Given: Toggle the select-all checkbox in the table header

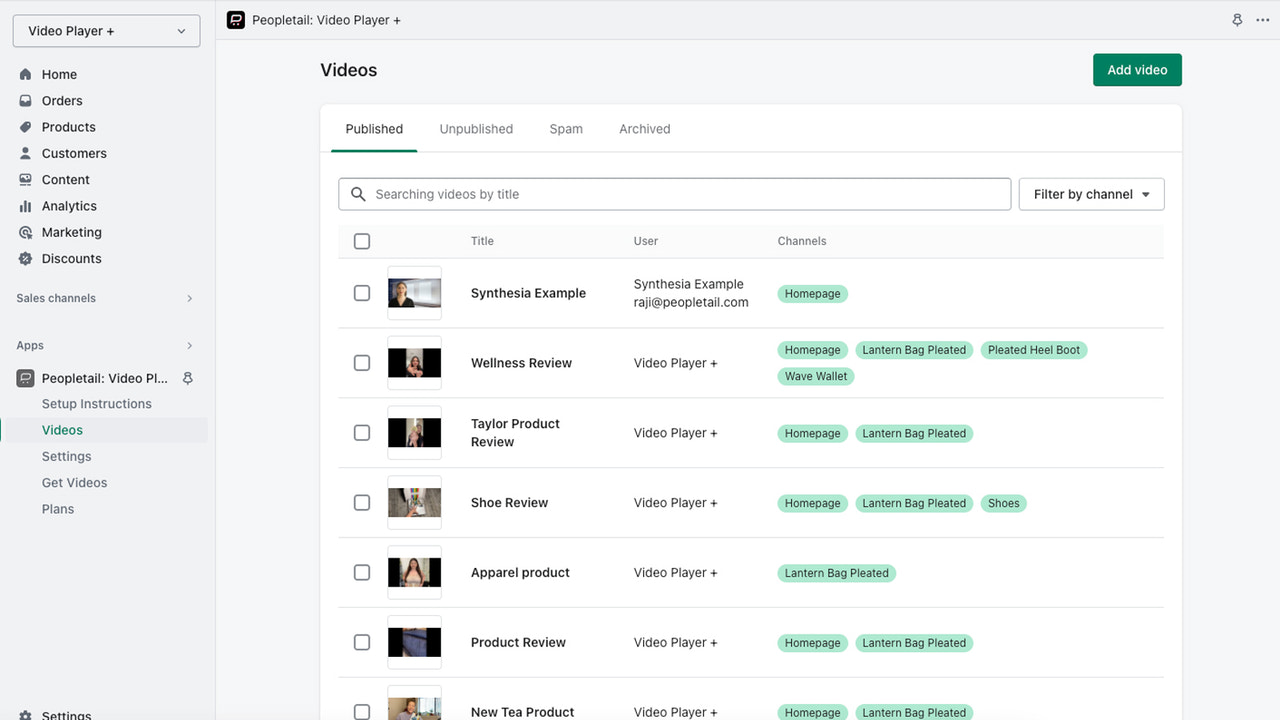Looking at the screenshot, I should 362,241.
